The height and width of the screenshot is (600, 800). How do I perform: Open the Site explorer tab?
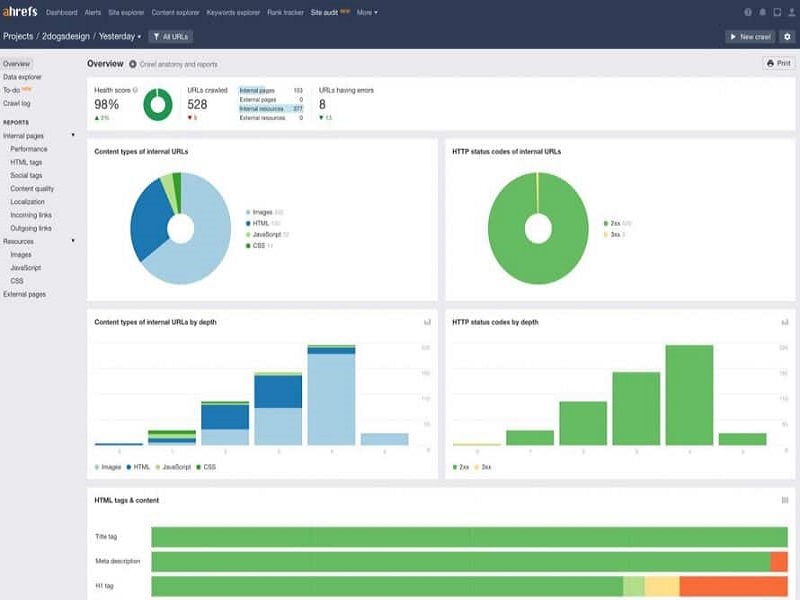pyautogui.click(x=126, y=12)
